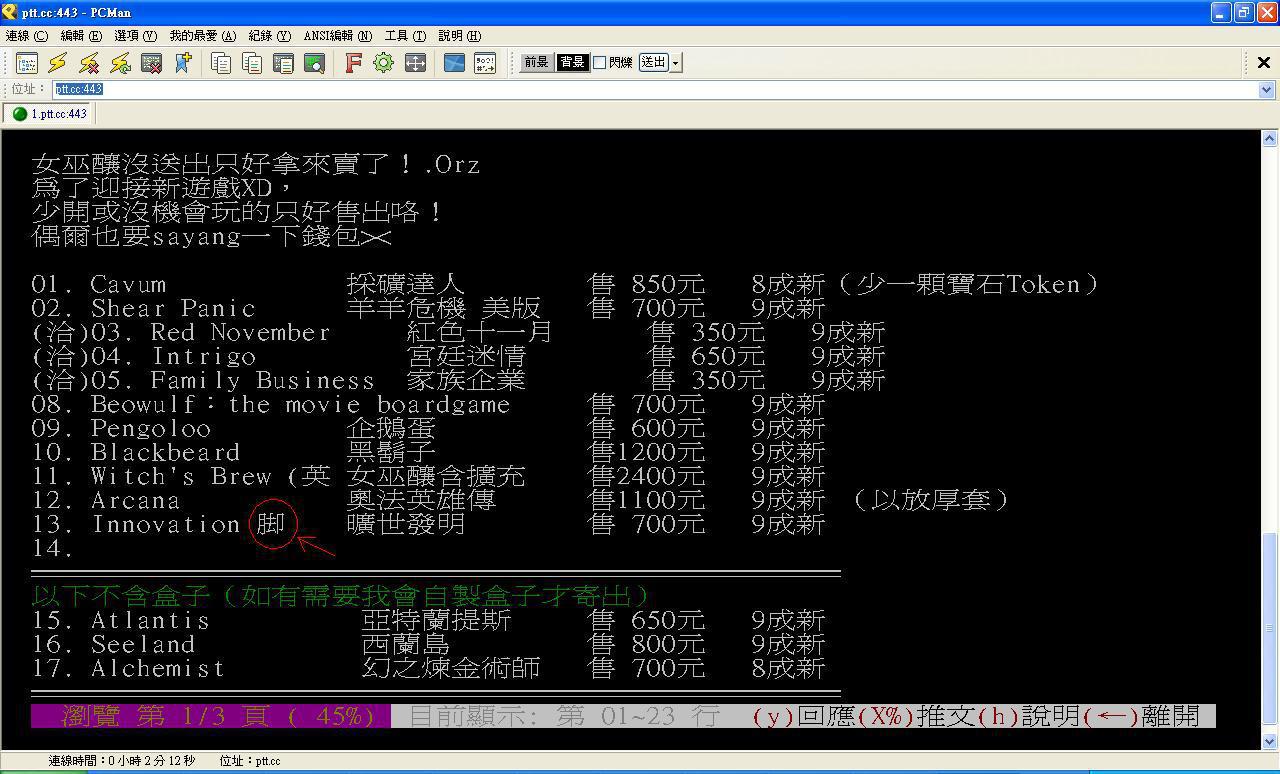Click the yellow lightning connect icon
The width and height of the screenshot is (1280, 774).
pyautogui.click(x=58, y=63)
